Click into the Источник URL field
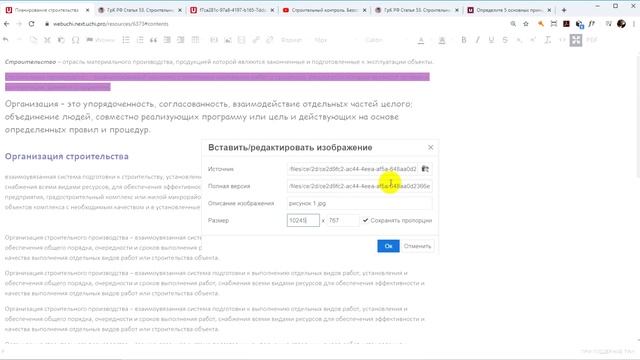Viewport: 640px width, 360px height. (x=352, y=169)
